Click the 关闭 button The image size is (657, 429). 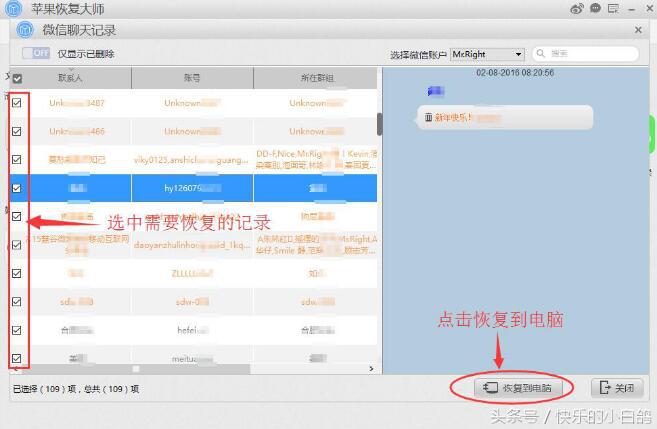pos(617,388)
